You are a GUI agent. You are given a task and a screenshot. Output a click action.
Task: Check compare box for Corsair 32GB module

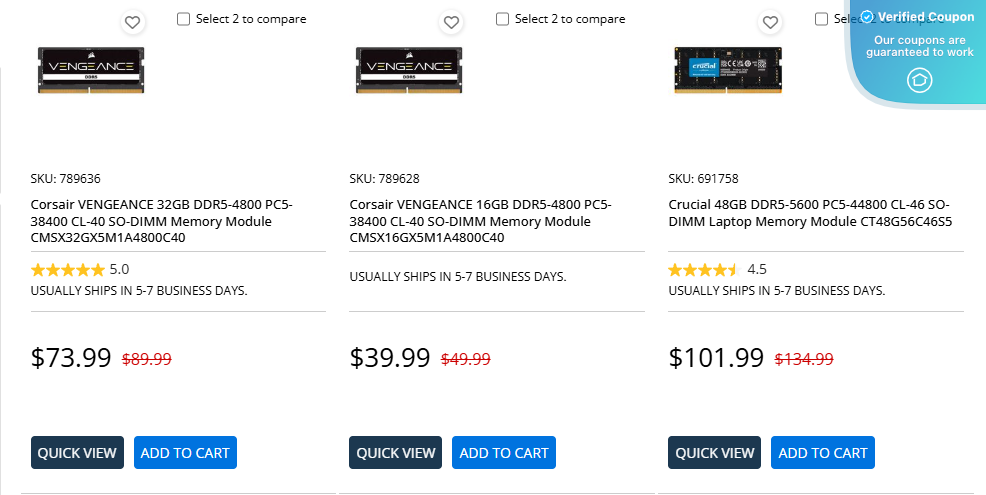(x=183, y=19)
